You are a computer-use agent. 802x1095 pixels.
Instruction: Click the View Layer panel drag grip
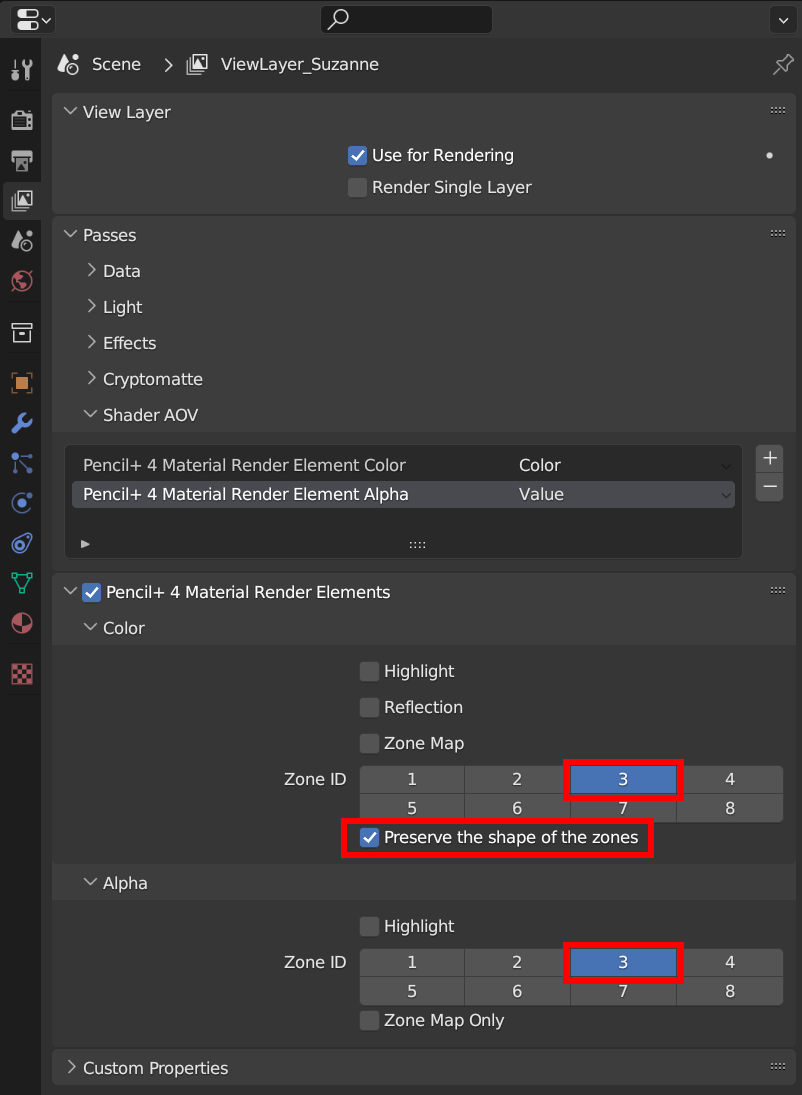778,110
